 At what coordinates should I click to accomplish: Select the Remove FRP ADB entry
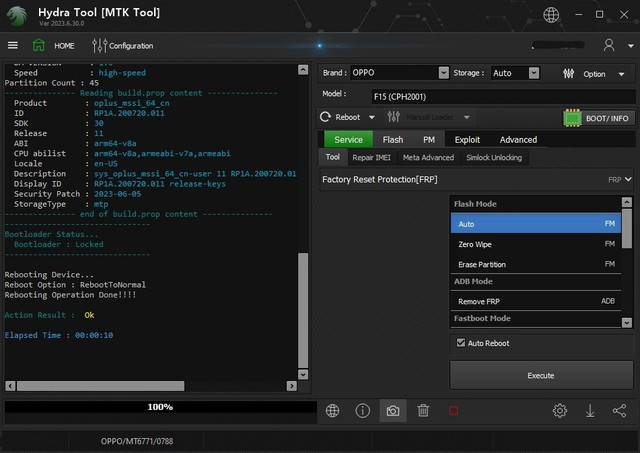(536, 301)
